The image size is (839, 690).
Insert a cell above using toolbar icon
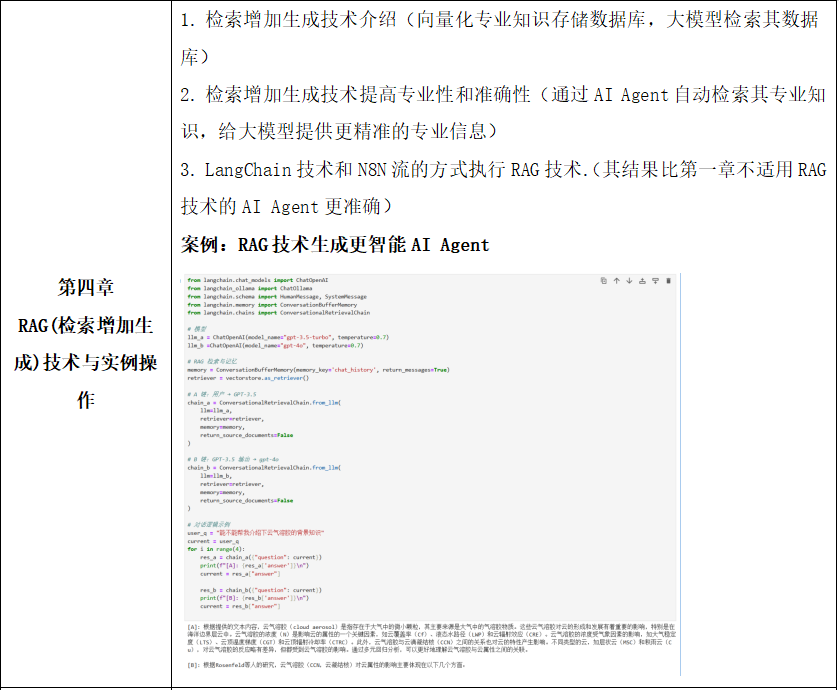(642, 281)
